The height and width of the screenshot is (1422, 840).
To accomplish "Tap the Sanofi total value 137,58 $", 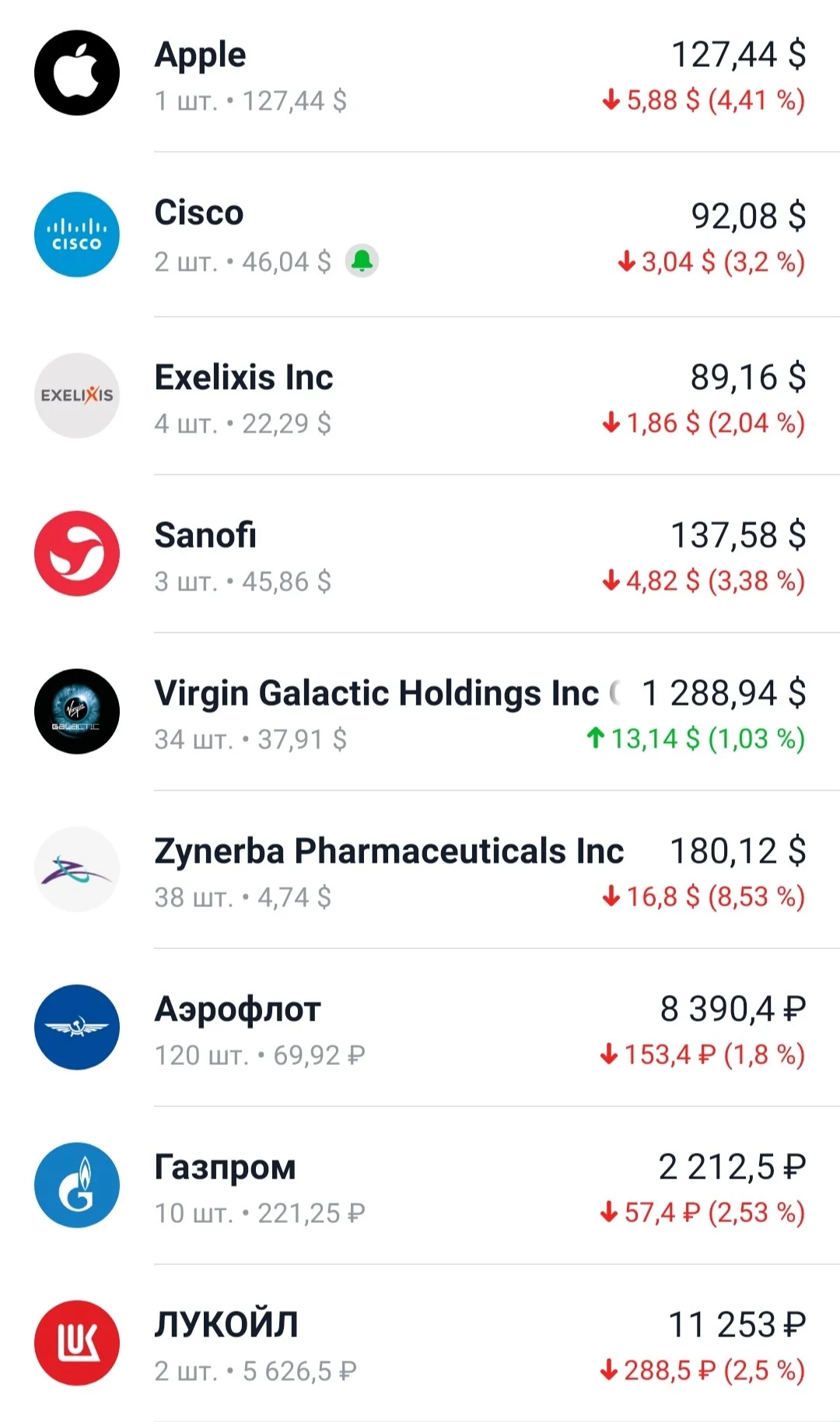I will (x=738, y=535).
